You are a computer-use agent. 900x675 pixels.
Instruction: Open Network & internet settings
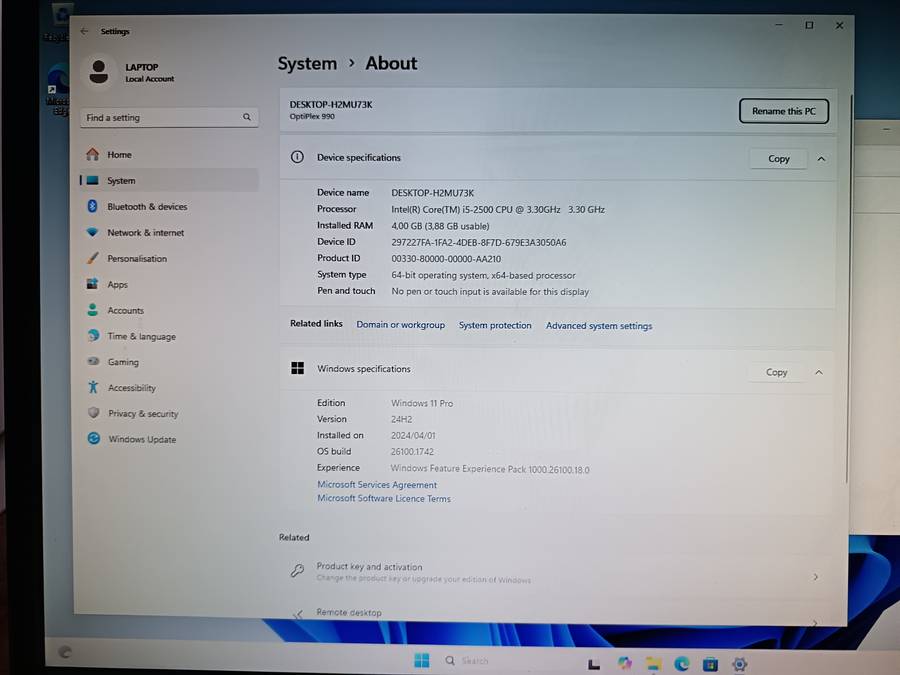pos(145,233)
